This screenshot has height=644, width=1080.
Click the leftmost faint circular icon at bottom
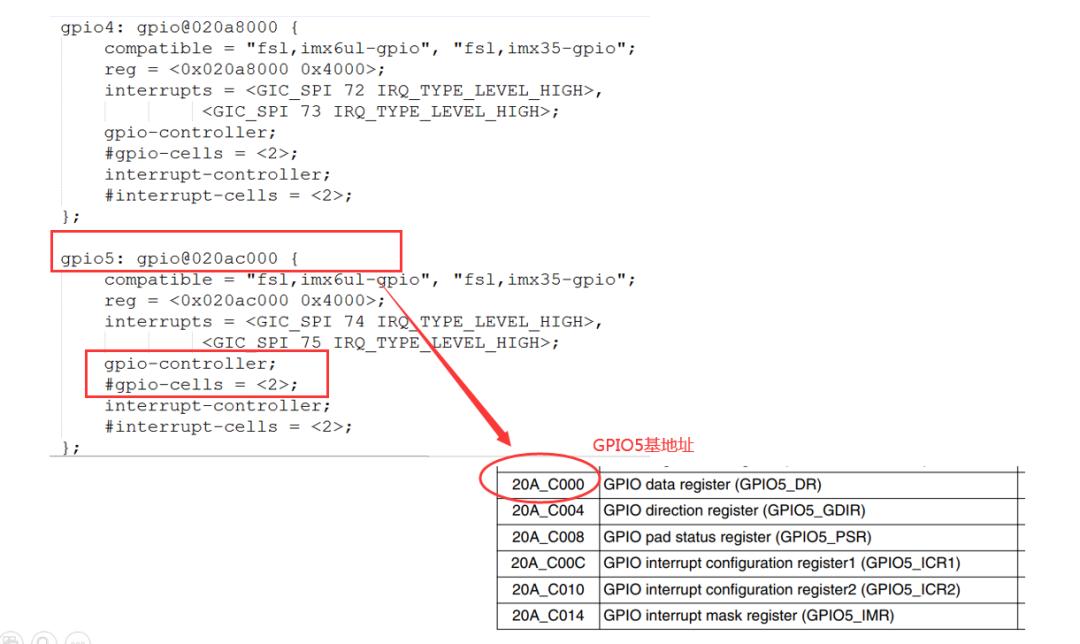tap(10, 639)
